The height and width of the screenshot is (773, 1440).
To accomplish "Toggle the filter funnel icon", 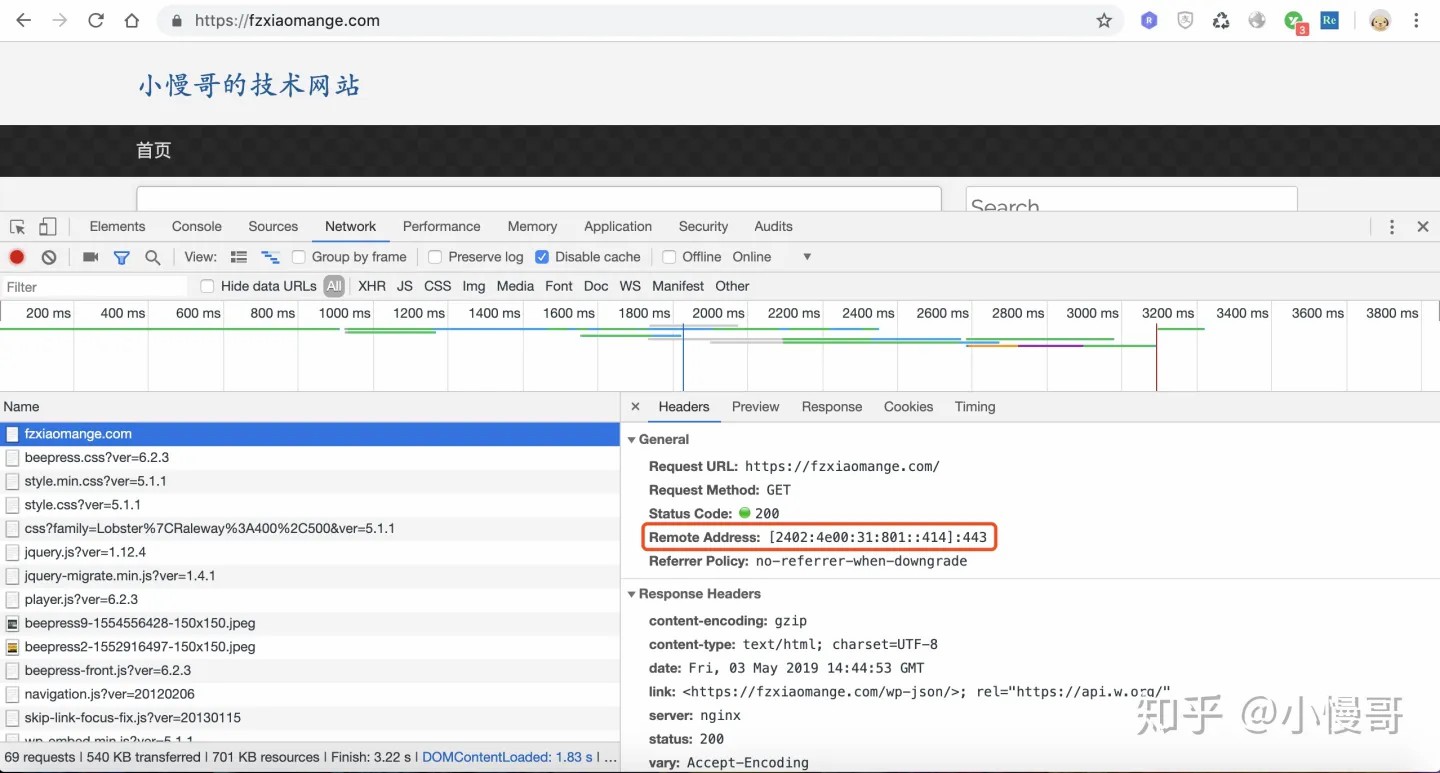I will pyautogui.click(x=121, y=257).
